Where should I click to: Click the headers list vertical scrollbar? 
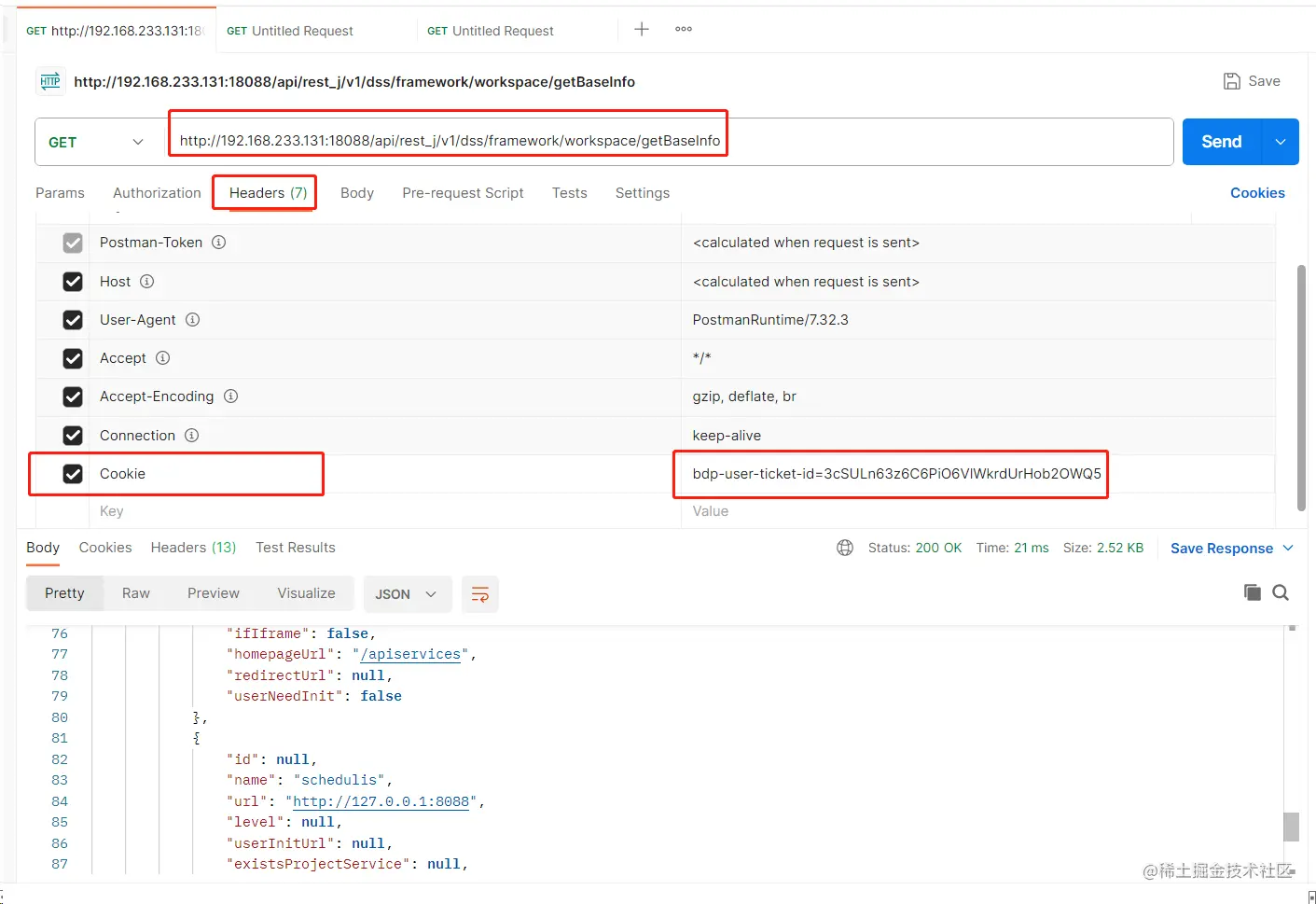[1301, 388]
